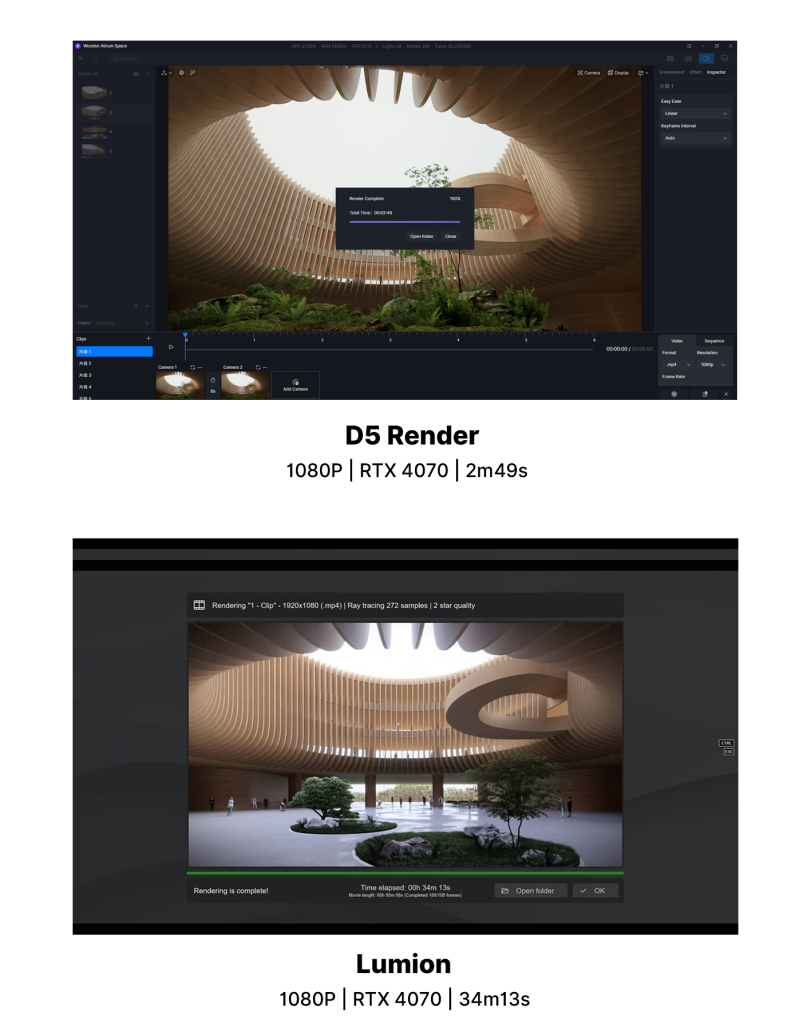Click the Camera 2 keyframe thumbnail
811x1024 pixels.
(x=246, y=385)
